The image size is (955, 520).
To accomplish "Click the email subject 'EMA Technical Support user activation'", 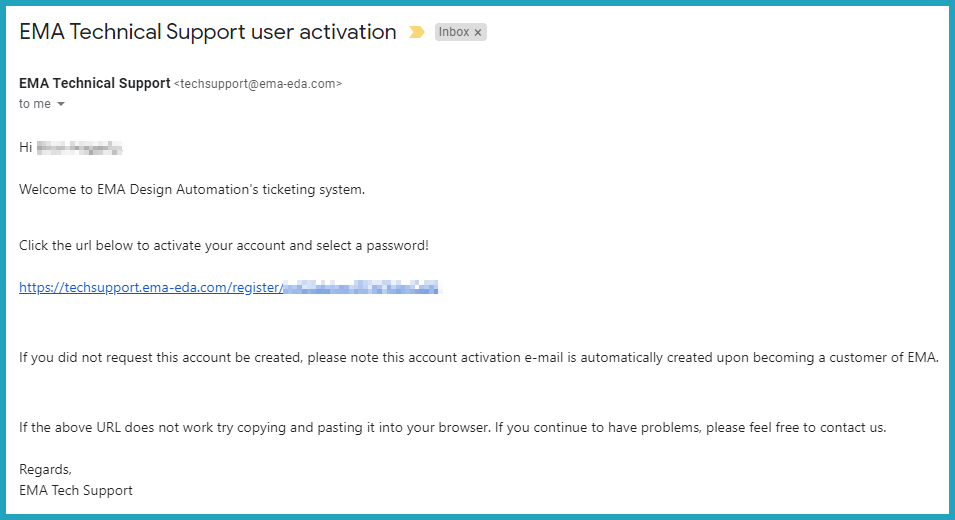I will pyautogui.click(x=208, y=32).
